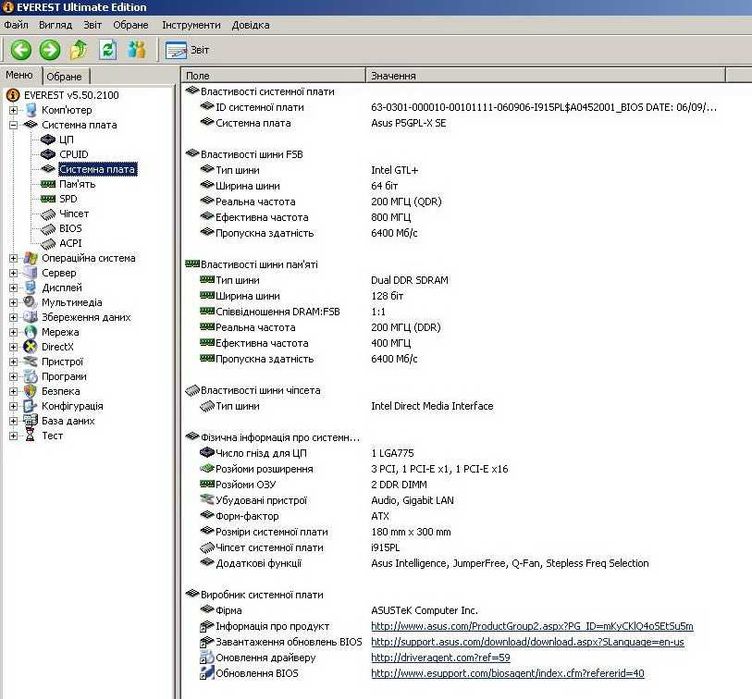Switch to the Меню tab

click(19, 75)
